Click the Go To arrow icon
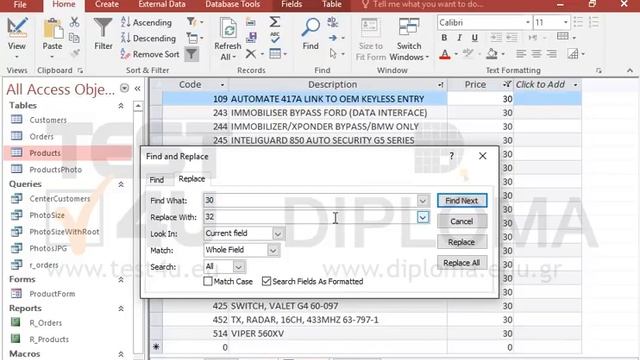 333,38
